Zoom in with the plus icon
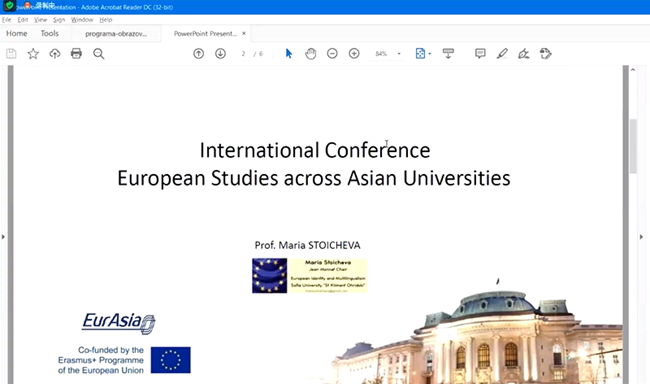The width and height of the screenshot is (650, 384). pyautogui.click(x=354, y=53)
